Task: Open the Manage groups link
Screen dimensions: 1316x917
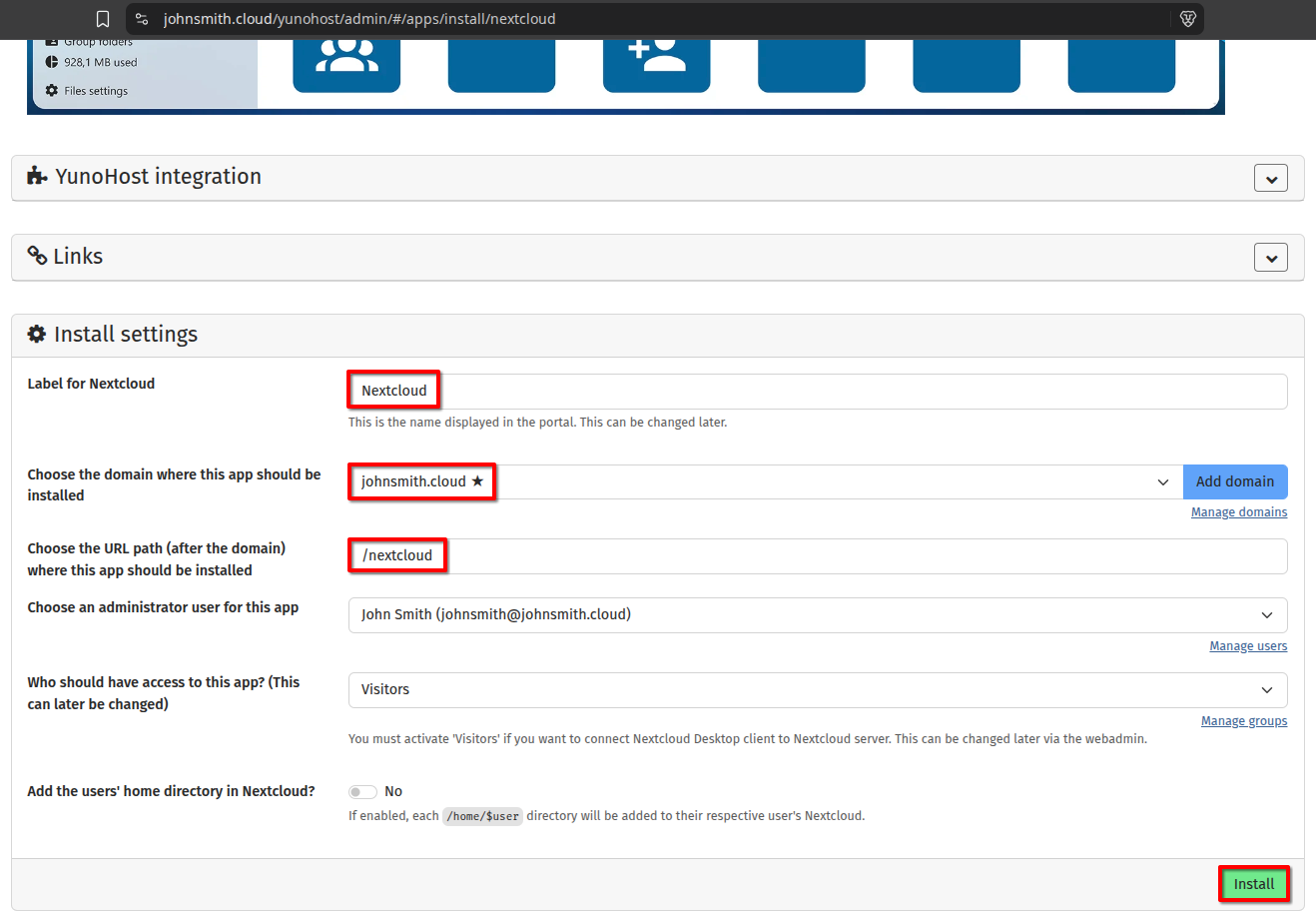Action: pos(1244,721)
